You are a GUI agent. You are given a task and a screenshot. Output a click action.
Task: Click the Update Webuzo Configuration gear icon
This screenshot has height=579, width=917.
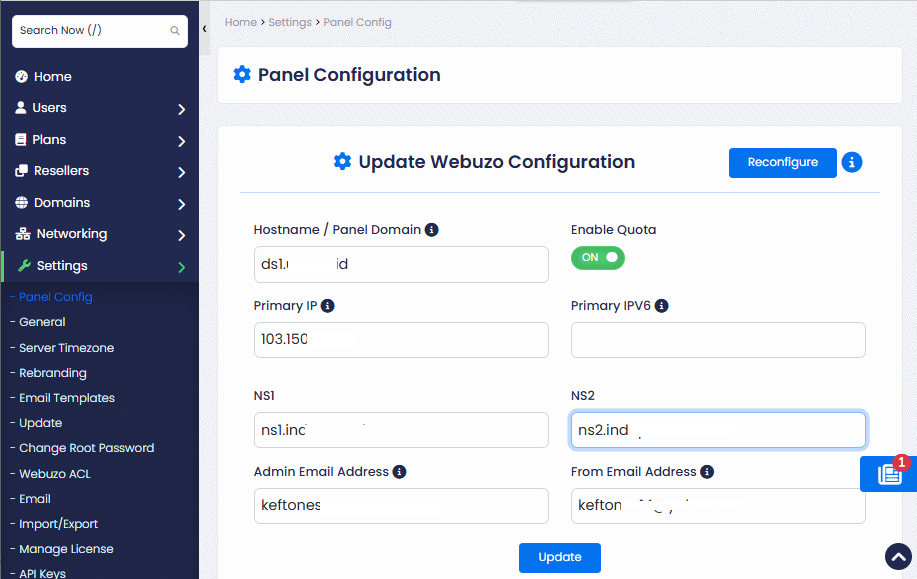pos(342,161)
